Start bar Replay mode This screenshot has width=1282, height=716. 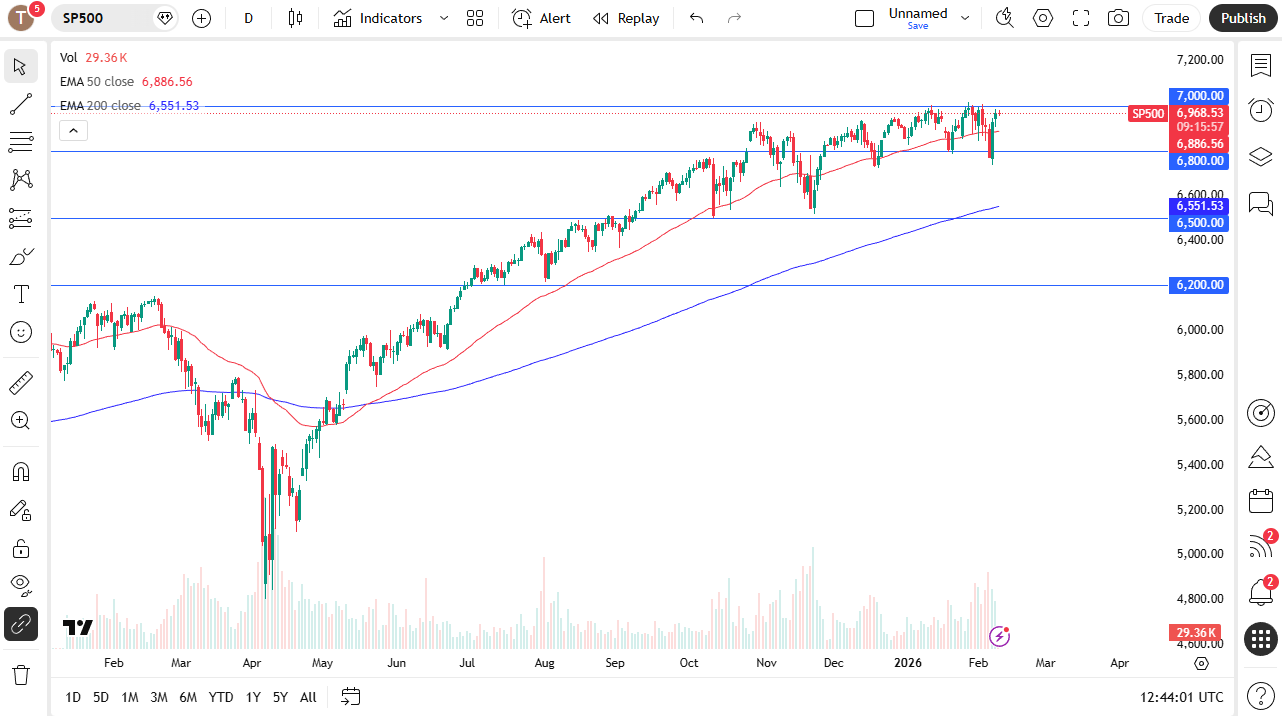click(626, 18)
